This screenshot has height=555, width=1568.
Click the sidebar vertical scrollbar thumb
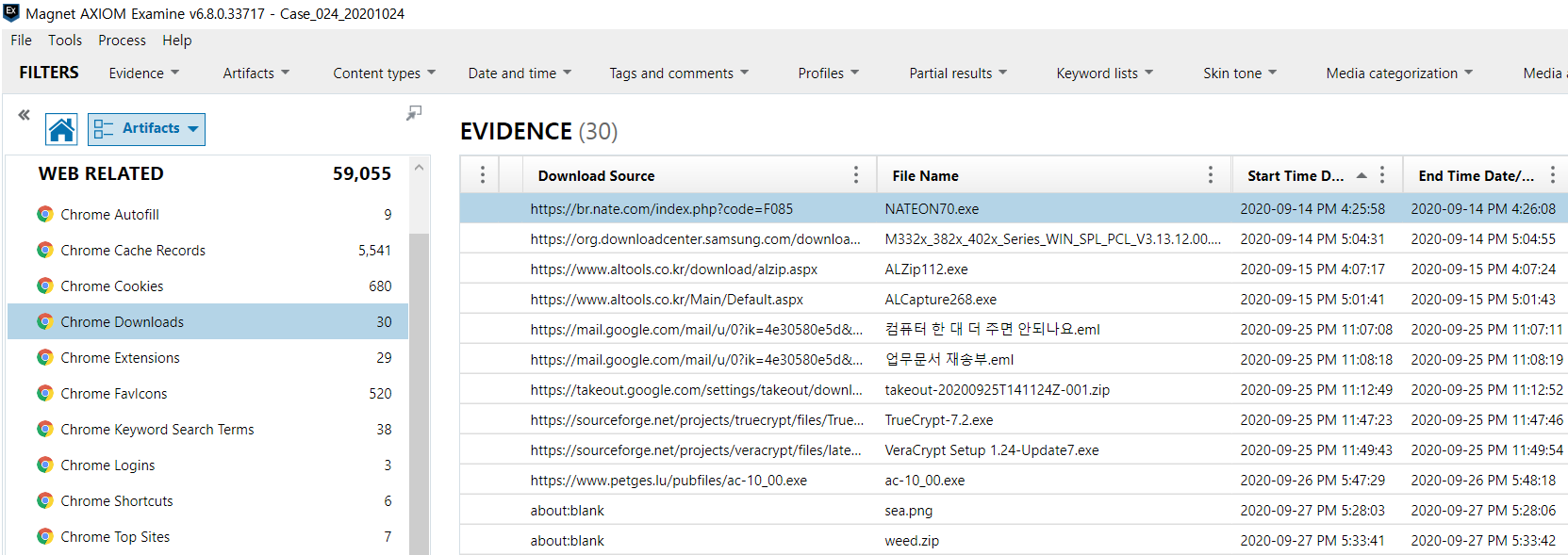point(420,394)
